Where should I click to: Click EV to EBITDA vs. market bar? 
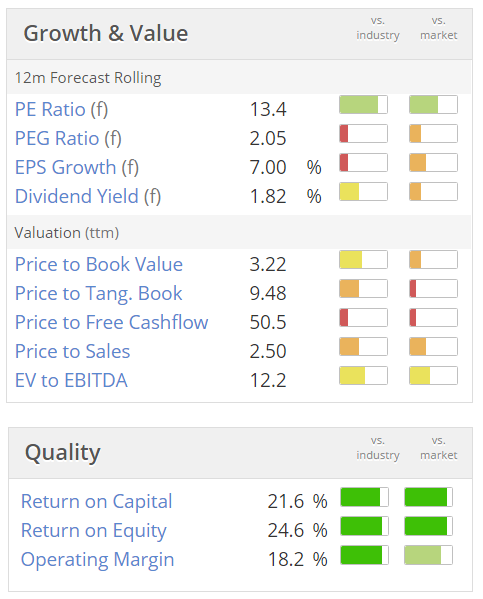[433, 376]
